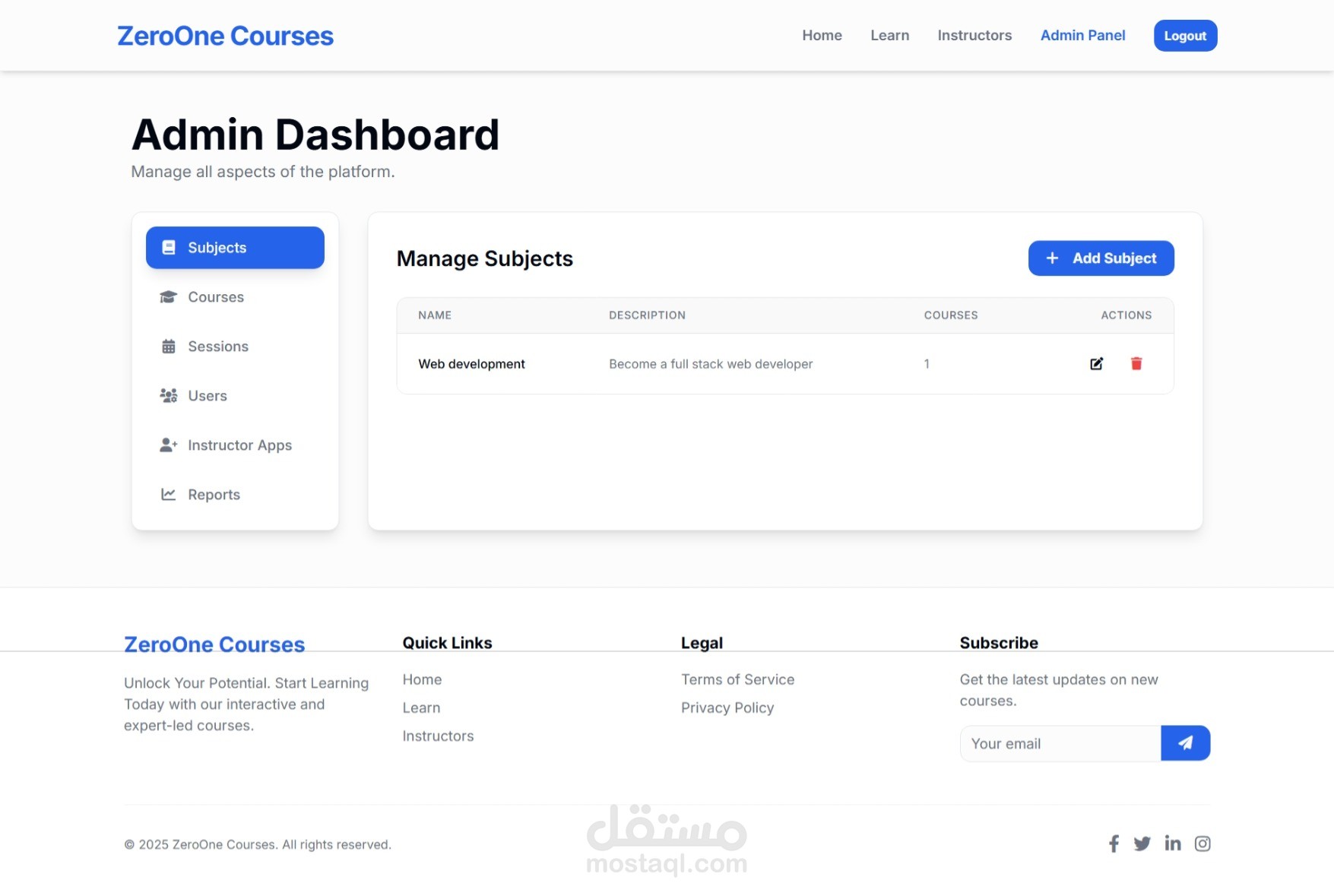Click the people icon beside Users
The height and width of the screenshot is (896, 1334).
pyautogui.click(x=168, y=396)
